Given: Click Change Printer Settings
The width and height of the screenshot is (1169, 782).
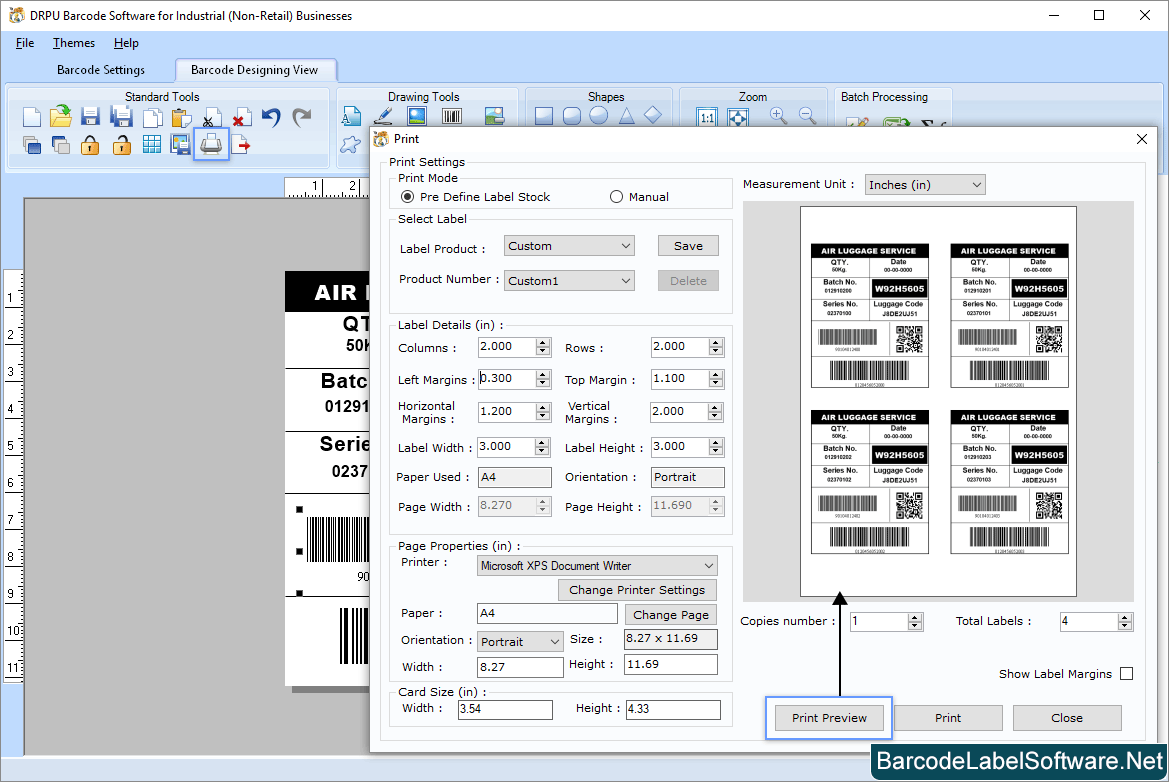Looking at the screenshot, I should (x=637, y=589).
